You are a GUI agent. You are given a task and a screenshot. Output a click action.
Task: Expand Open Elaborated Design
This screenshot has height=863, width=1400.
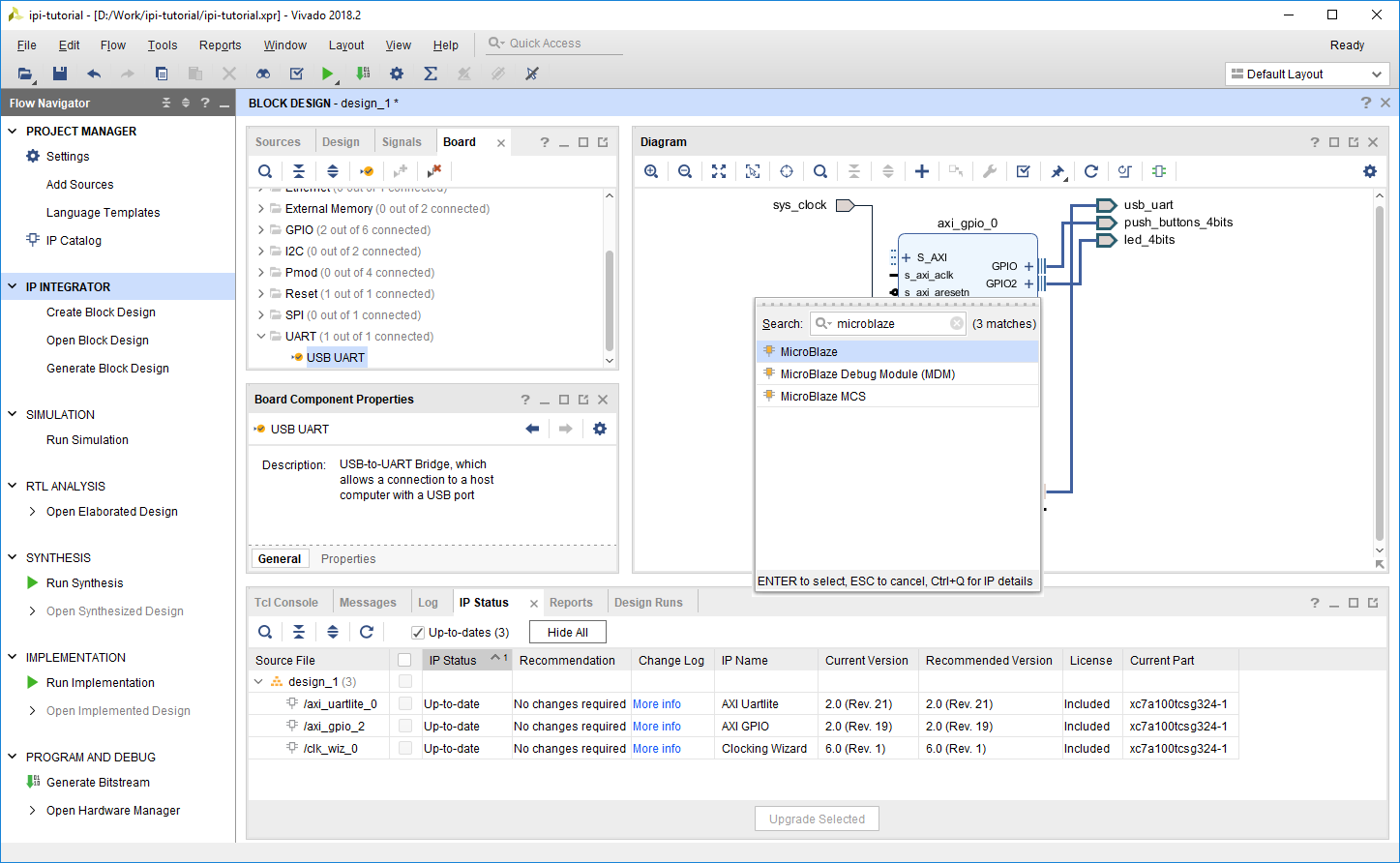(33, 512)
